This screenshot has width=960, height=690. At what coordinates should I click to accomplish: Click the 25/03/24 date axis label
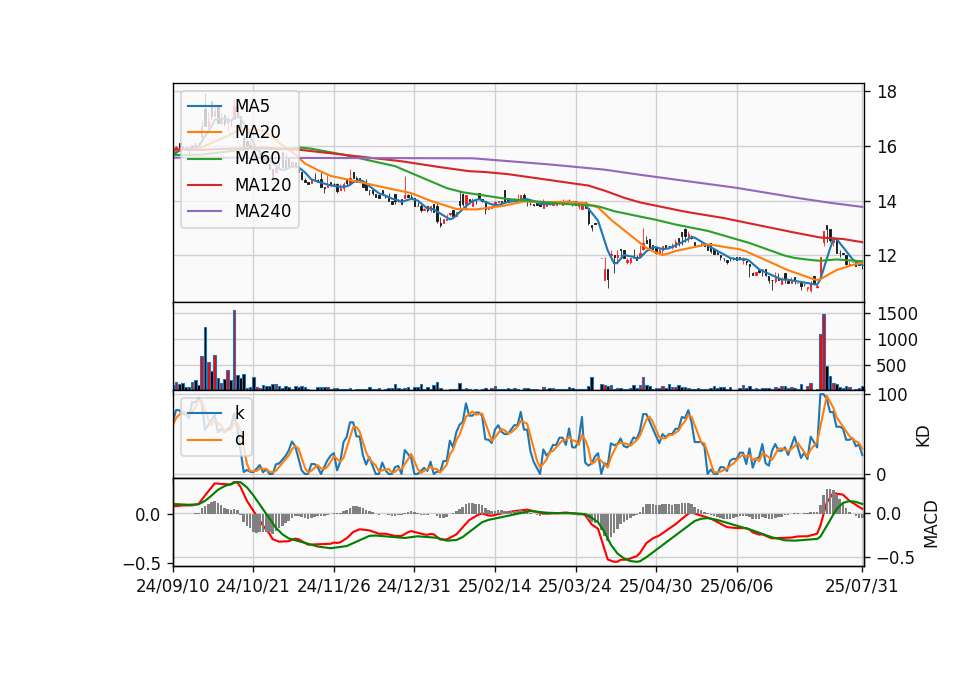(x=575, y=586)
